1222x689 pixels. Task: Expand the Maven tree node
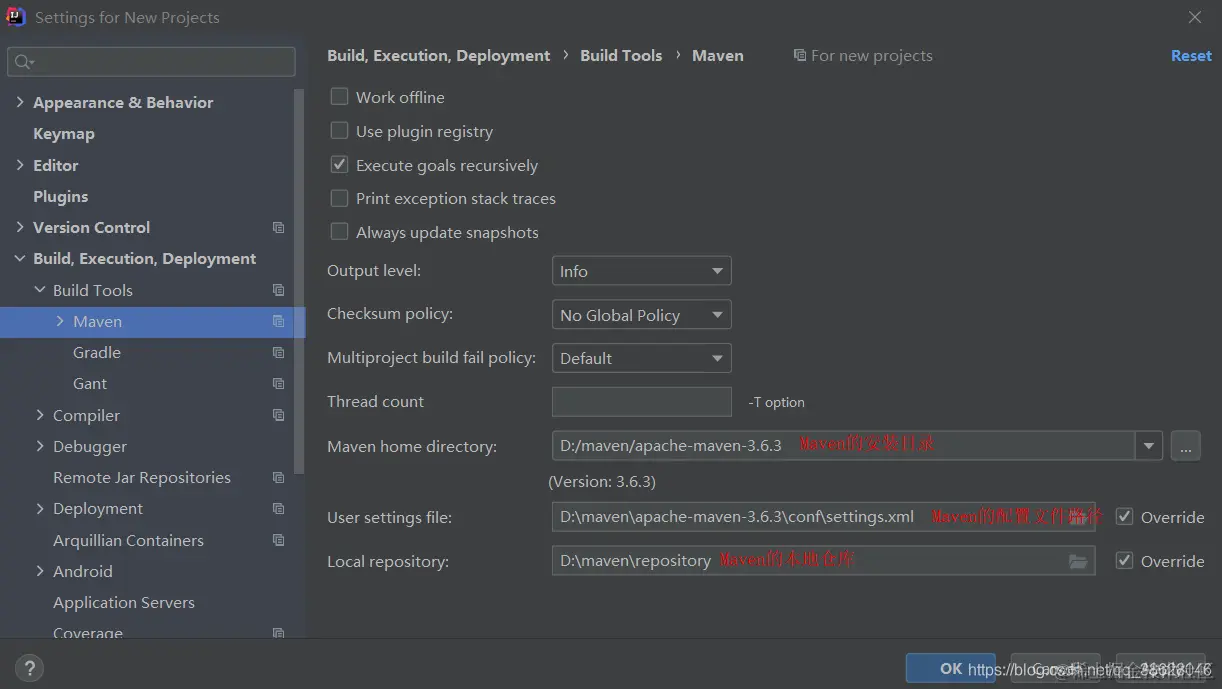pyautogui.click(x=60, y=321)
